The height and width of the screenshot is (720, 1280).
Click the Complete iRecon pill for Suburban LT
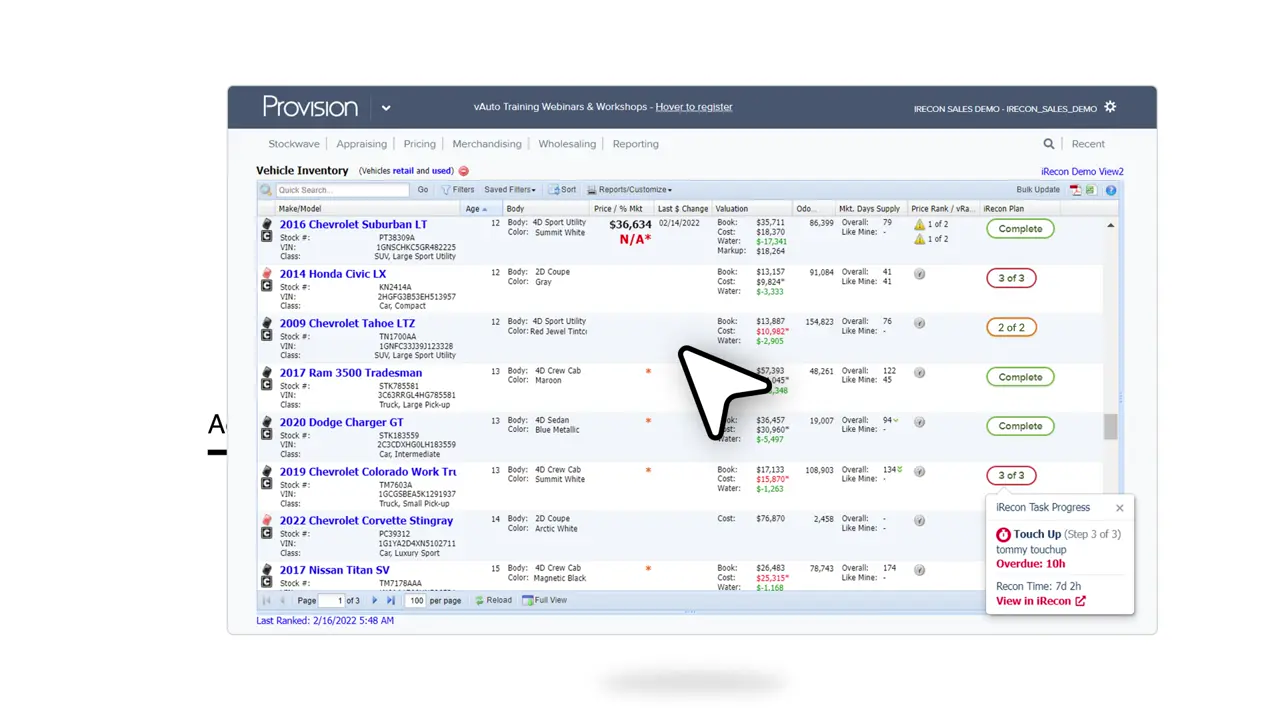click(1020, 229)
